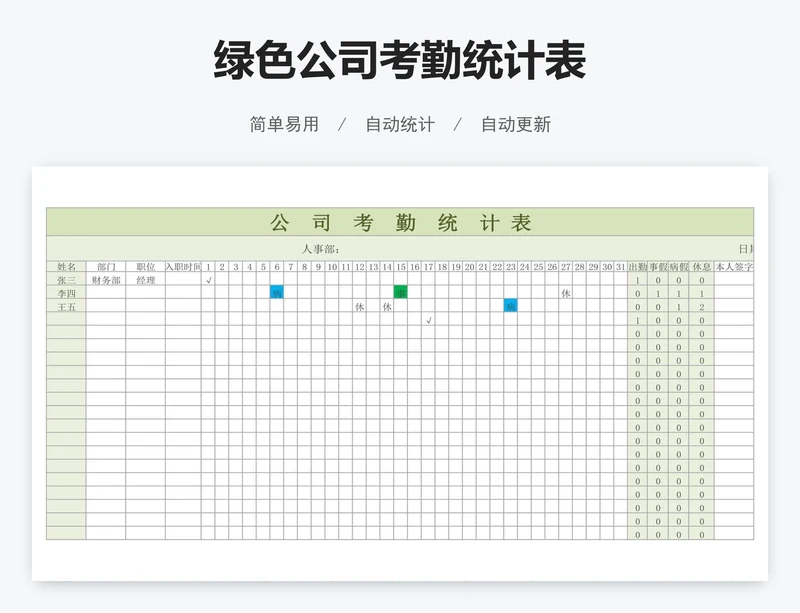The height and width of the screenshot is (613, 800).
Task: Select the 入职时间 column header
Action: coord(183,267)
